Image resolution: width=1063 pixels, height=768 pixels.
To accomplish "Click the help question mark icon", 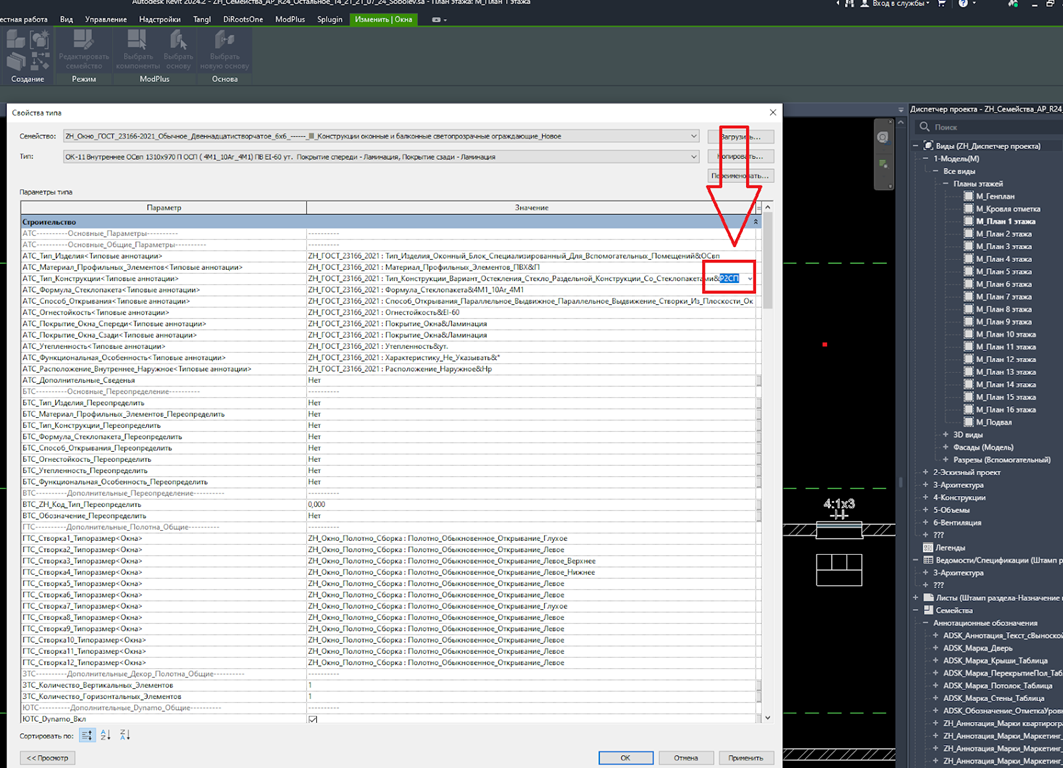I will point(963,3).
